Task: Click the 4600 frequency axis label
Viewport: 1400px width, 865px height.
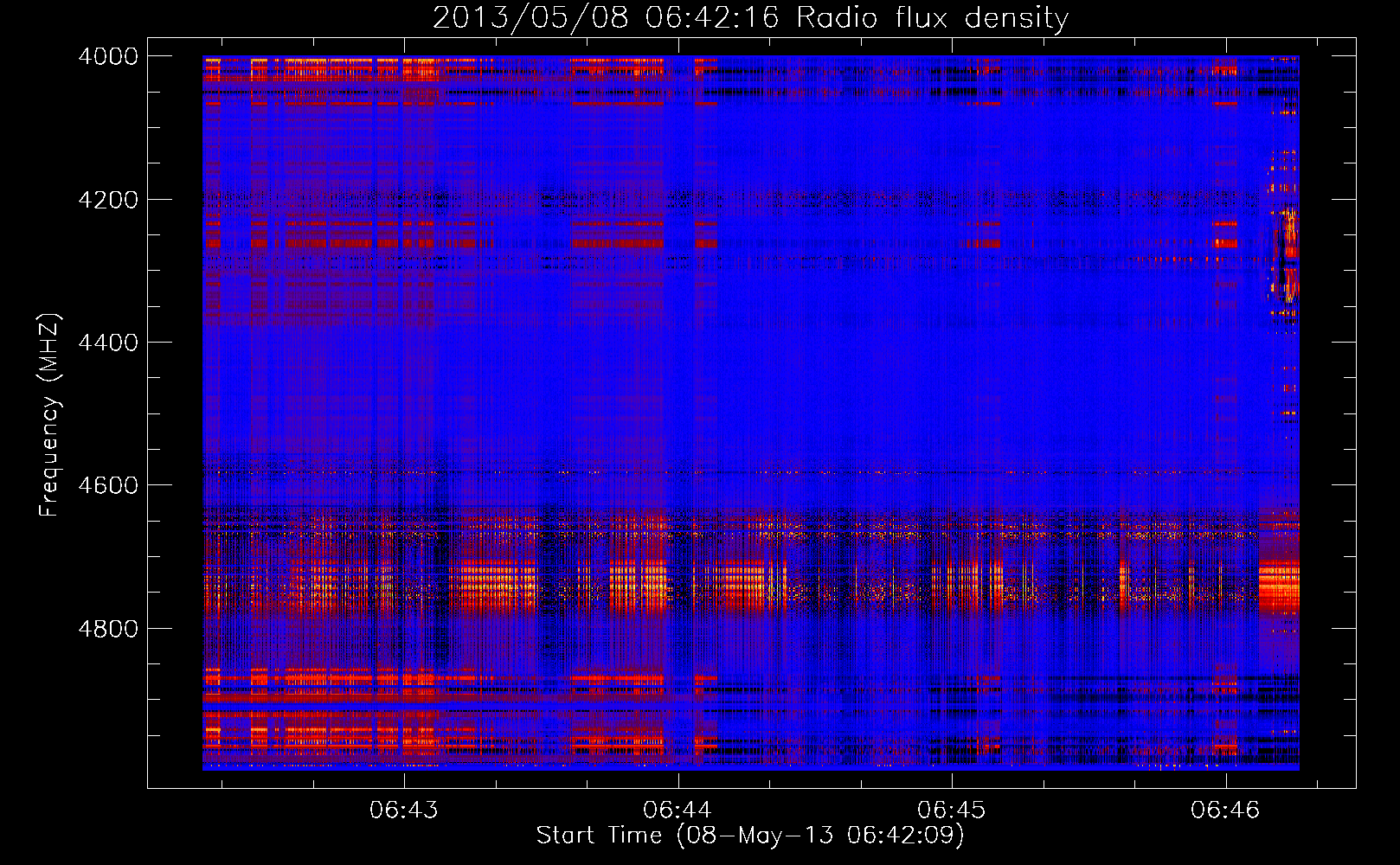Action: point(107,485)
